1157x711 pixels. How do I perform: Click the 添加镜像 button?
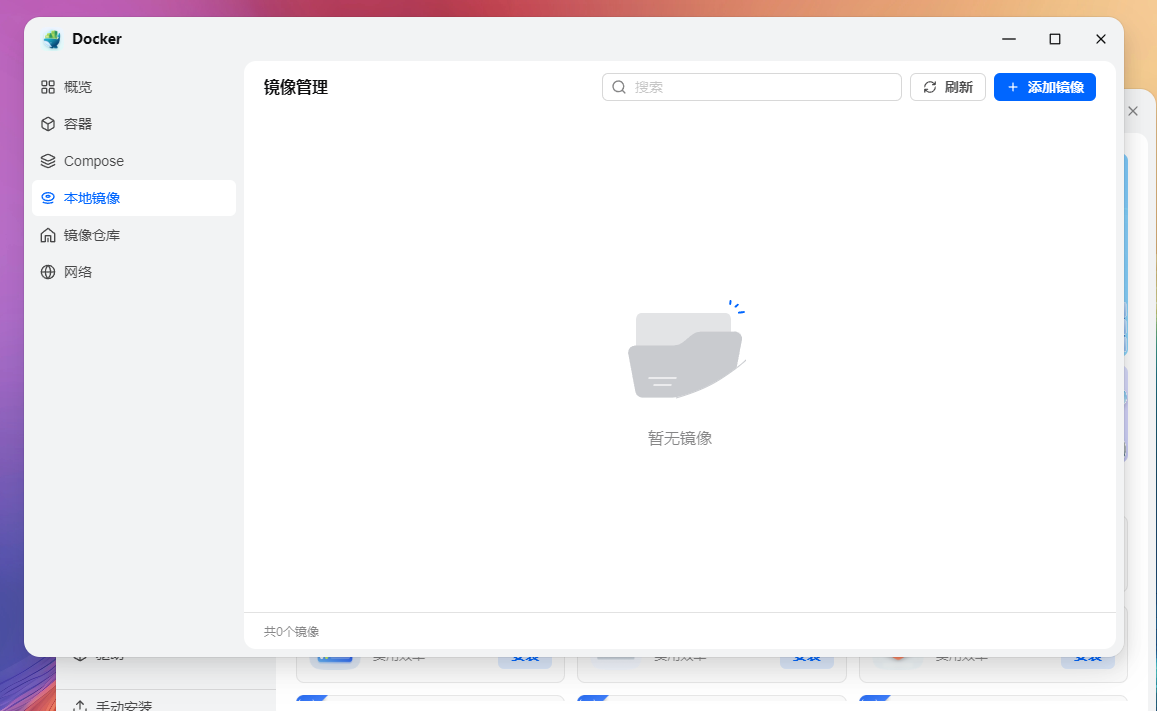coord(1044,87)
